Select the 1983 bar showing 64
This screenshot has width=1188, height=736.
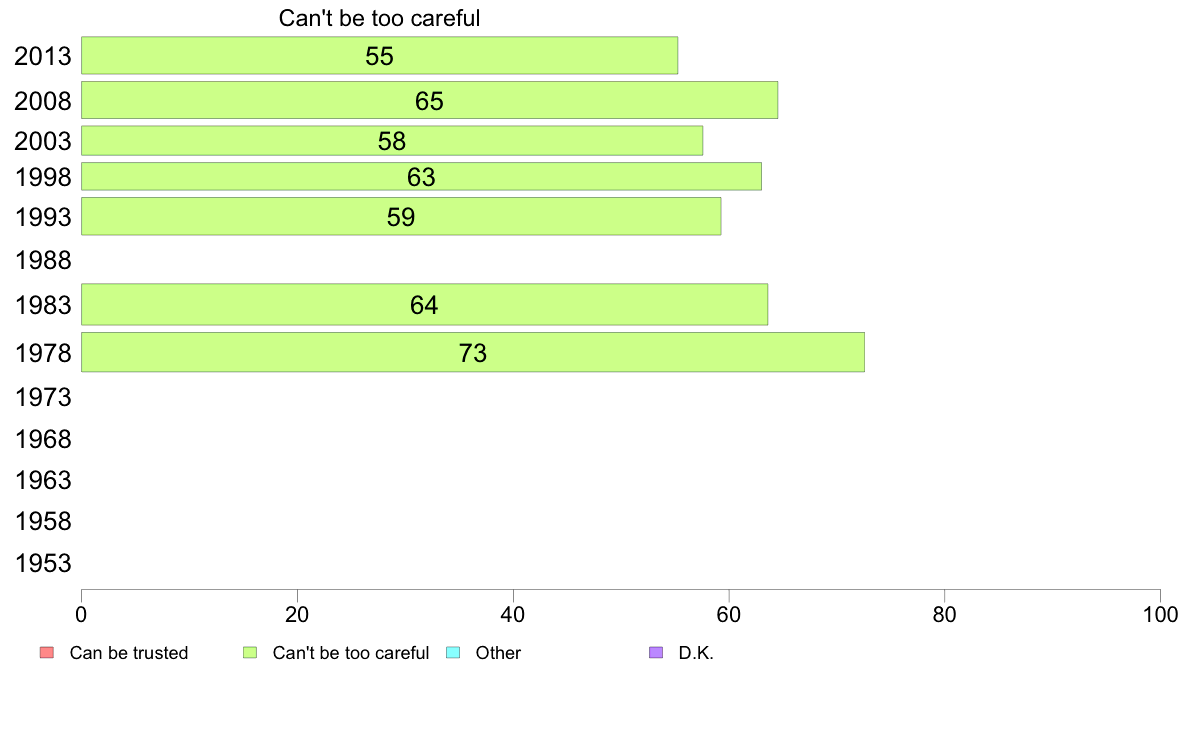click(424, 305)
